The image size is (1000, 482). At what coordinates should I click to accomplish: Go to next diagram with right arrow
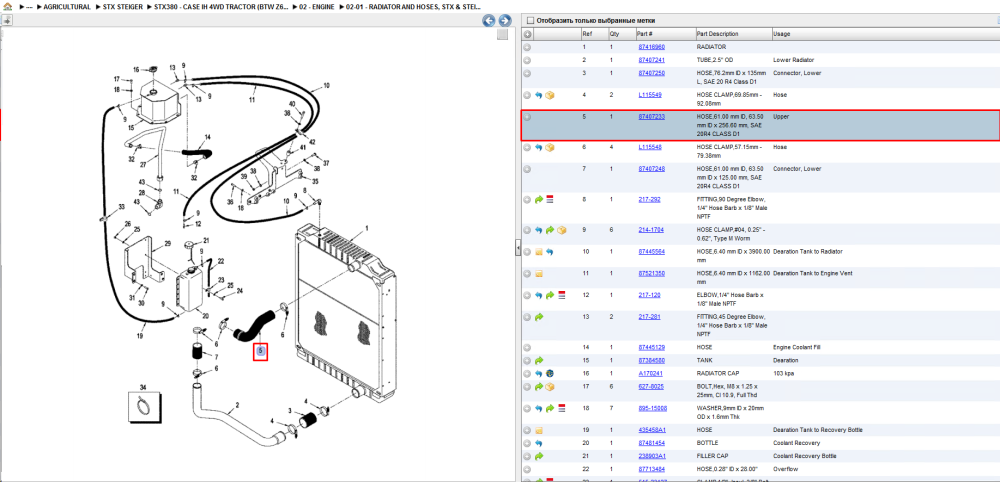[504, 20]
